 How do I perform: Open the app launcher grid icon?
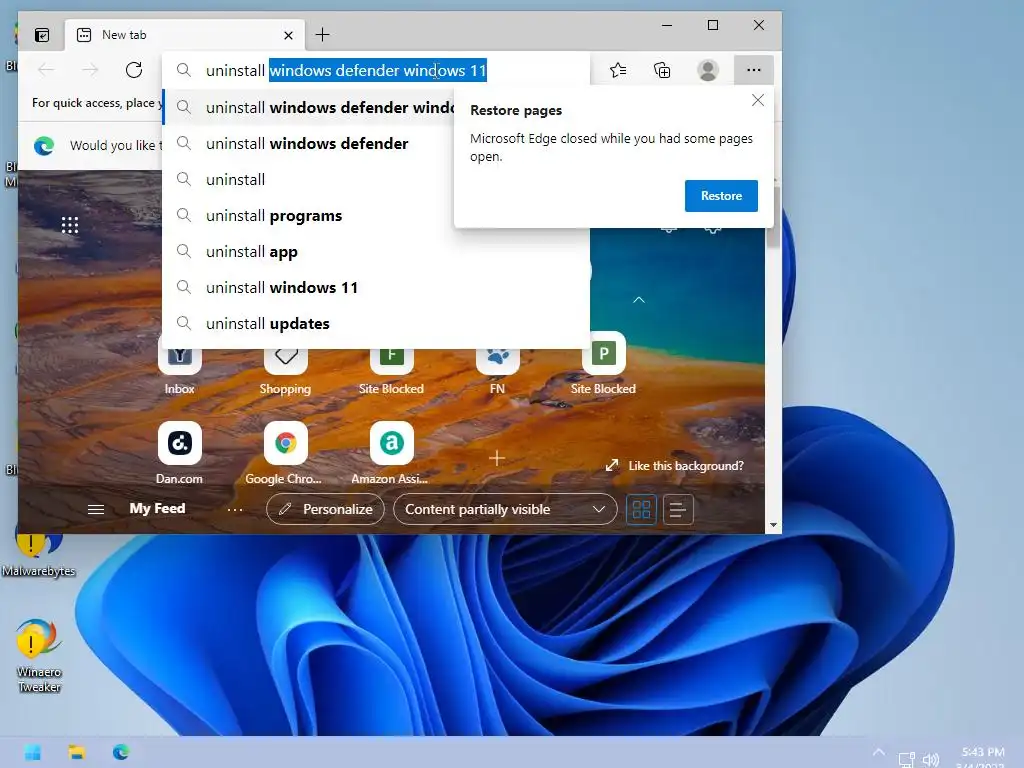pos(70,225)
